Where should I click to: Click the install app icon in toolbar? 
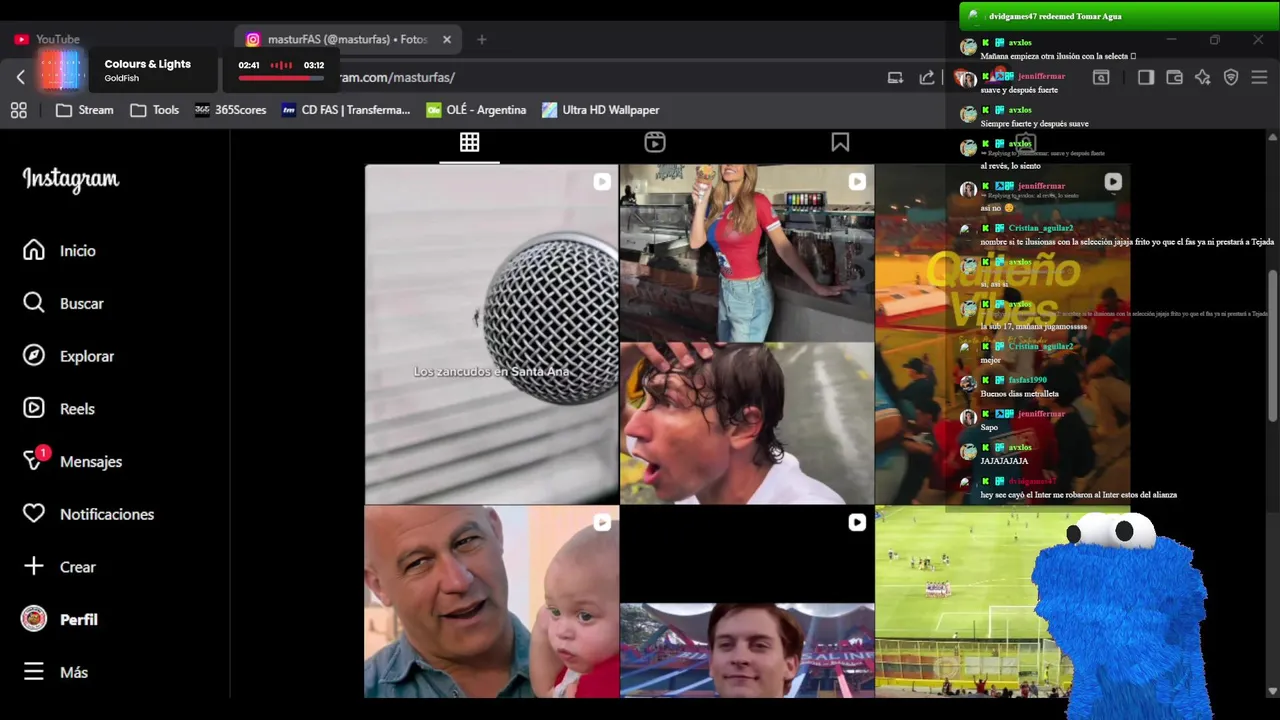[895, 78]
